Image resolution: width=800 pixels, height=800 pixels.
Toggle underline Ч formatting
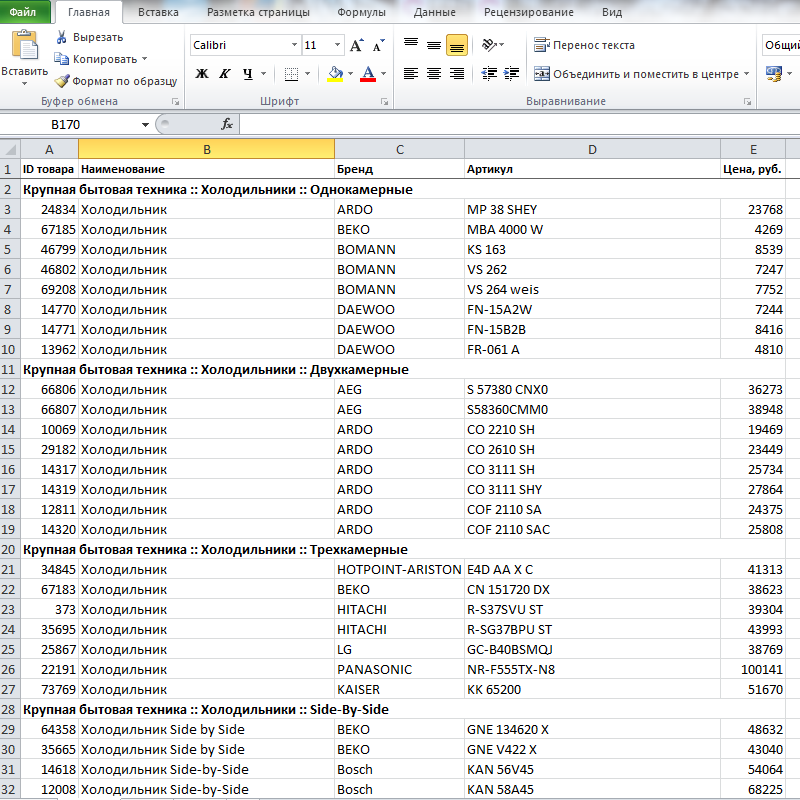[248, 73]
